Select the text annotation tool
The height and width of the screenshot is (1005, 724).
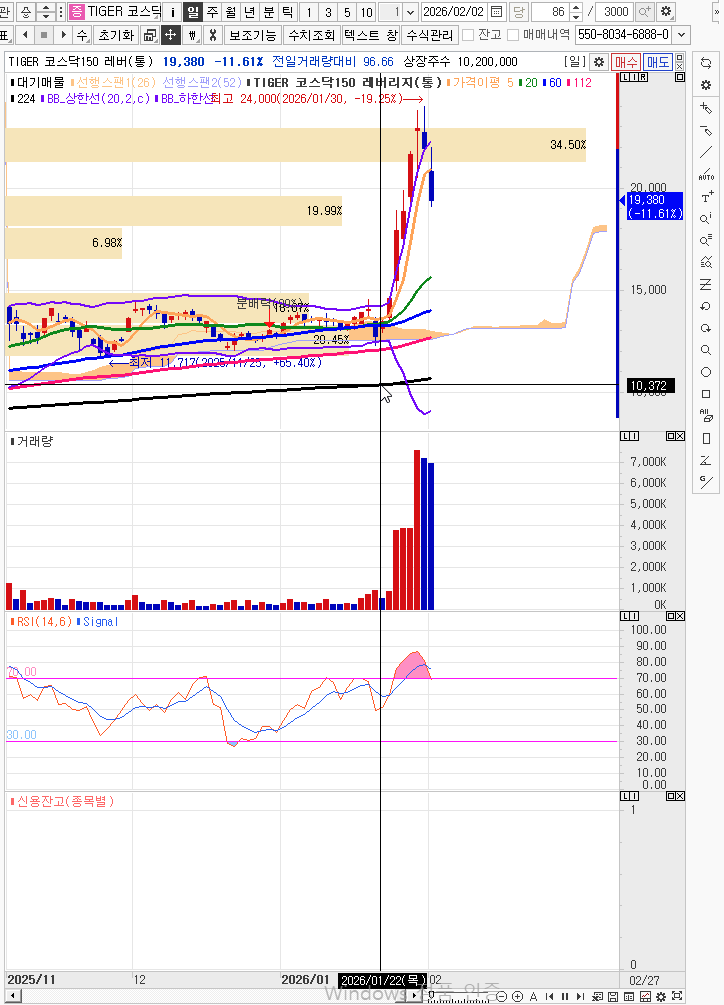coord(707,196)
